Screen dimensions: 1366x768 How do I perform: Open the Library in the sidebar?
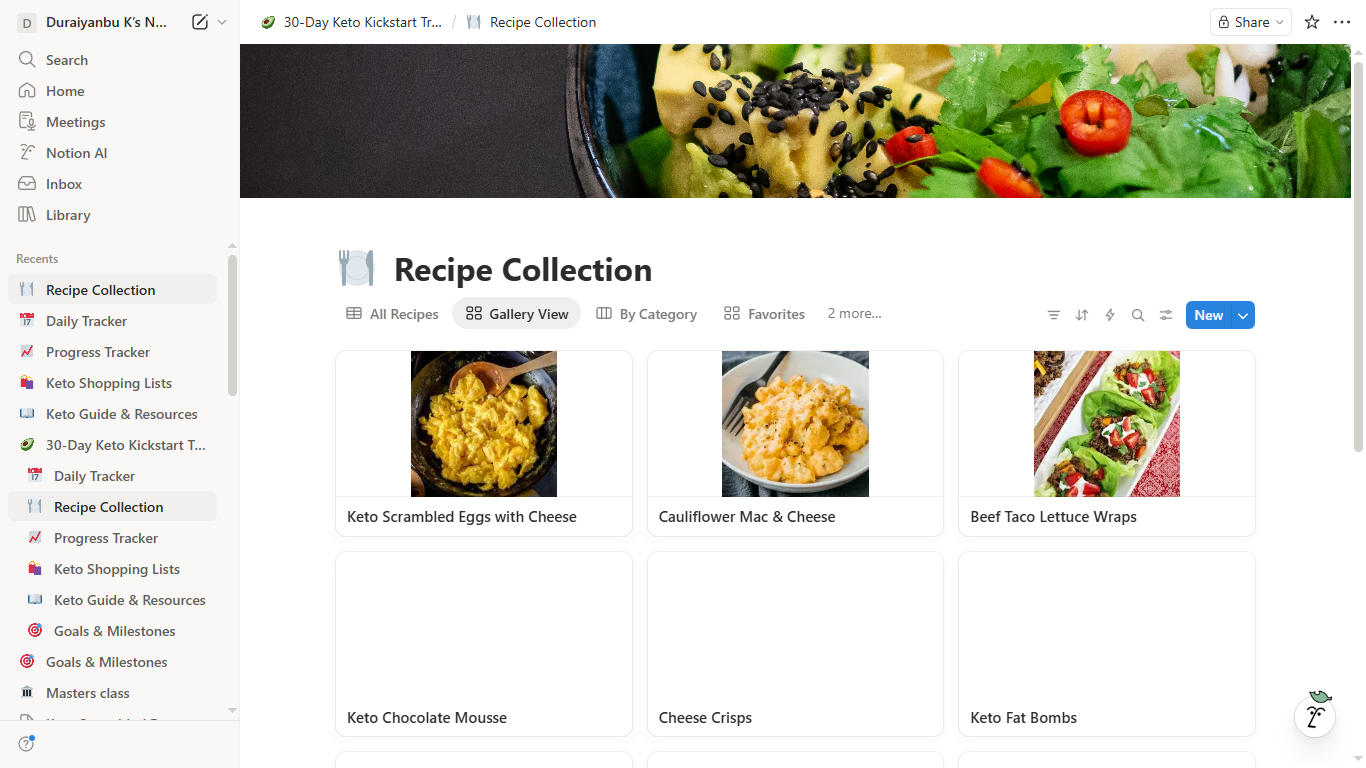(112, 215)
